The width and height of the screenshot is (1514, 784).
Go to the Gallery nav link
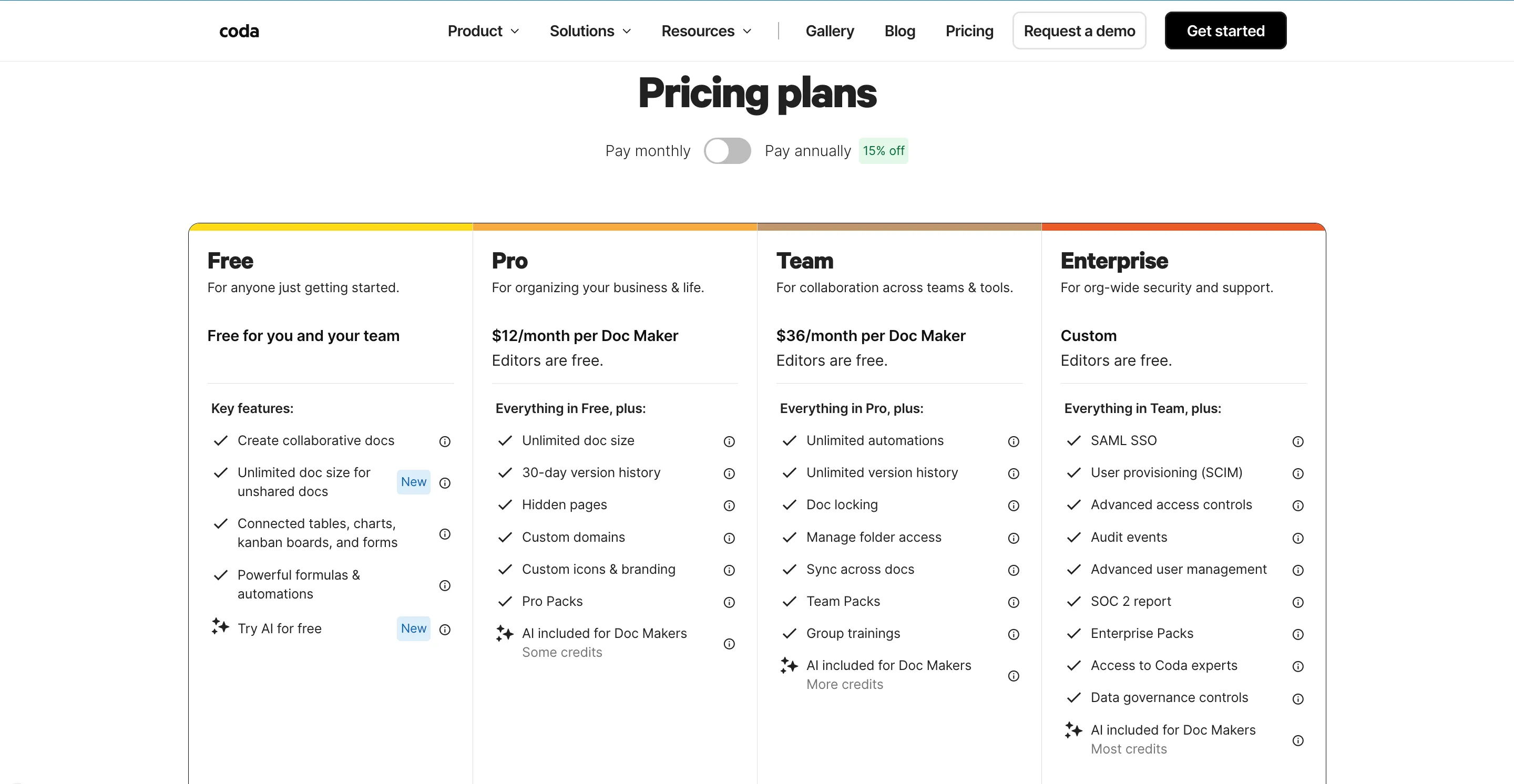click(830, 31)
